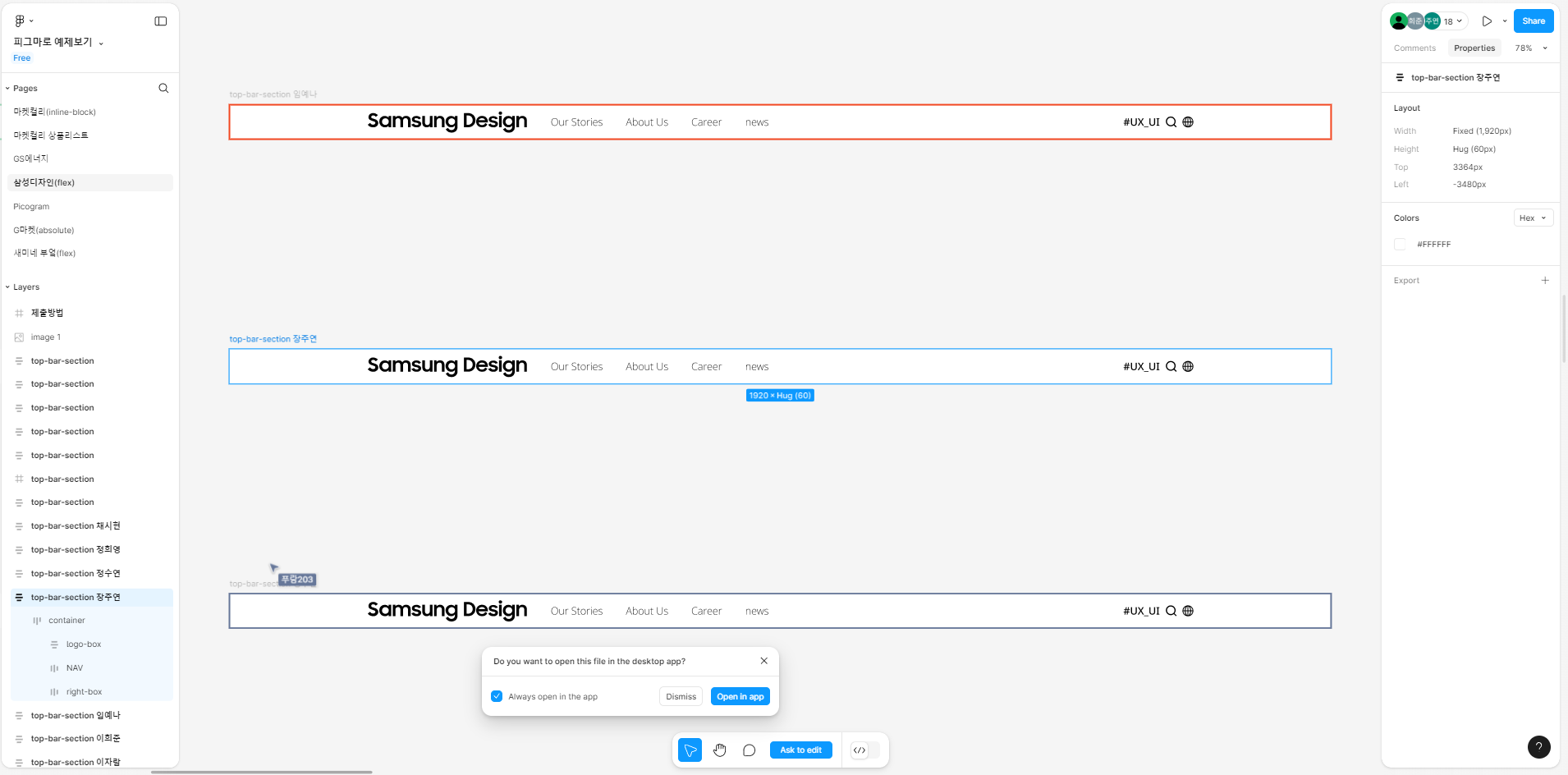
Task: Toggle Dev Mode code icon
Action: [860, 750]
